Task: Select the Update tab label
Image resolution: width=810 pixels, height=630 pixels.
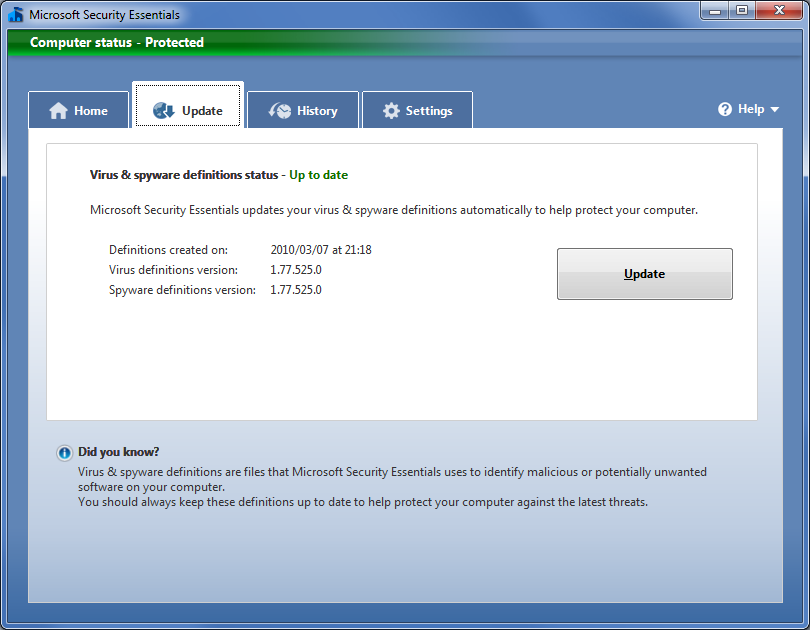Action: click(x=202, y=111)
